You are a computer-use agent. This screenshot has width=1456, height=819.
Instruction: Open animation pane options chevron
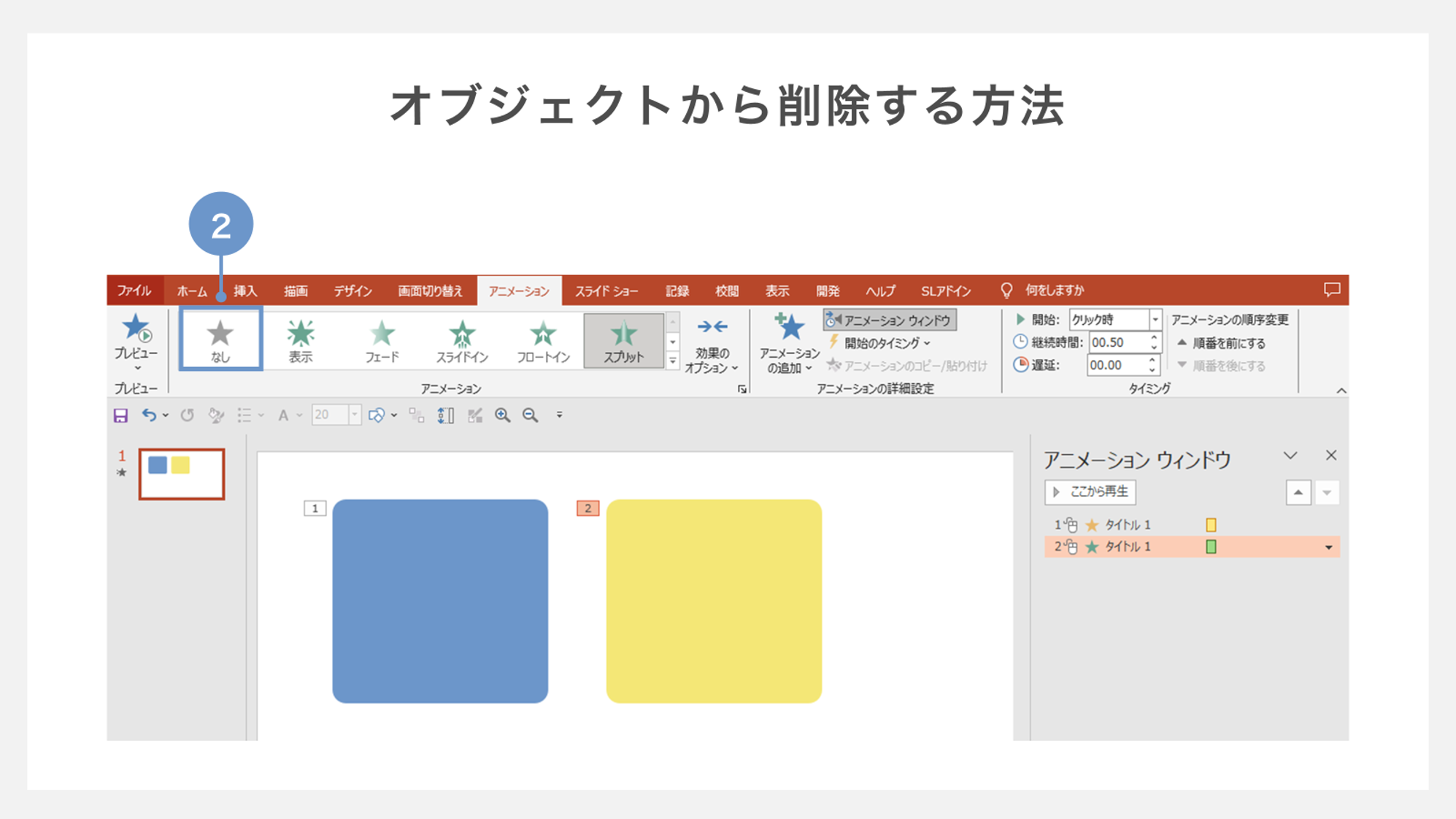pyautogui.click(x=1290, y=456)
